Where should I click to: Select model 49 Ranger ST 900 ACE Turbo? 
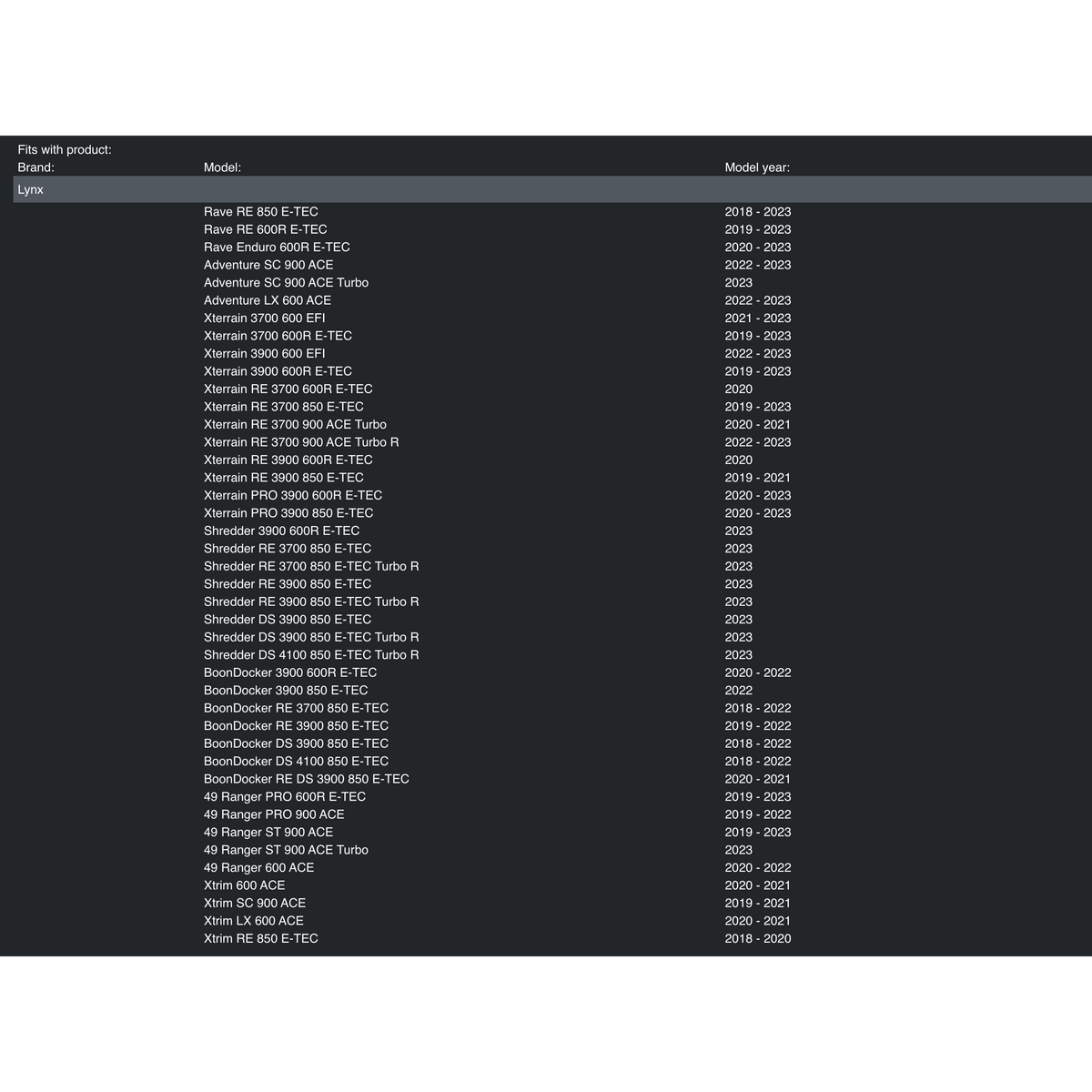286,850
